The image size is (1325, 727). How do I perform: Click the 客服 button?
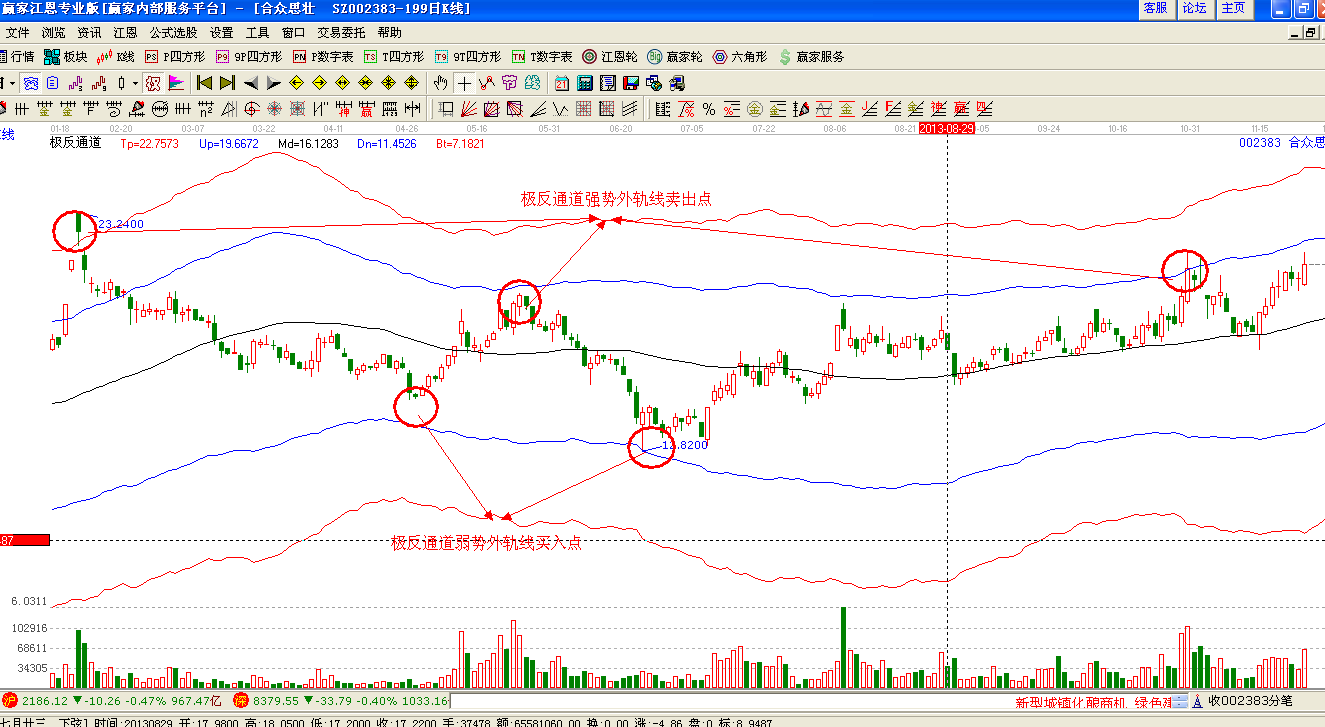[x=1155, y=9]
